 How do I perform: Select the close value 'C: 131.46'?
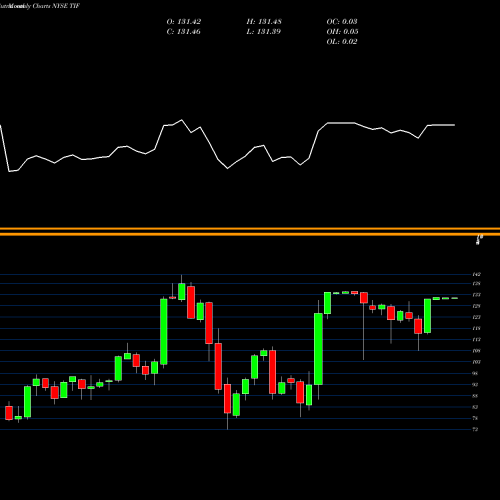point(184,32)
